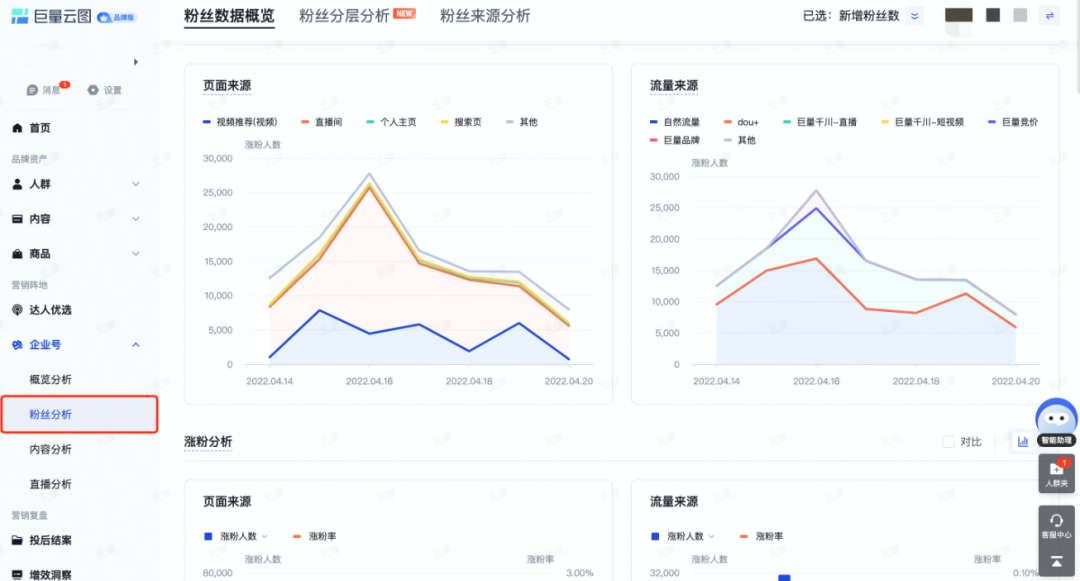The height and width of the screenshot is (581, 1080).
Task: Open 投后结案 in sidebar
Action: point(50,540)
